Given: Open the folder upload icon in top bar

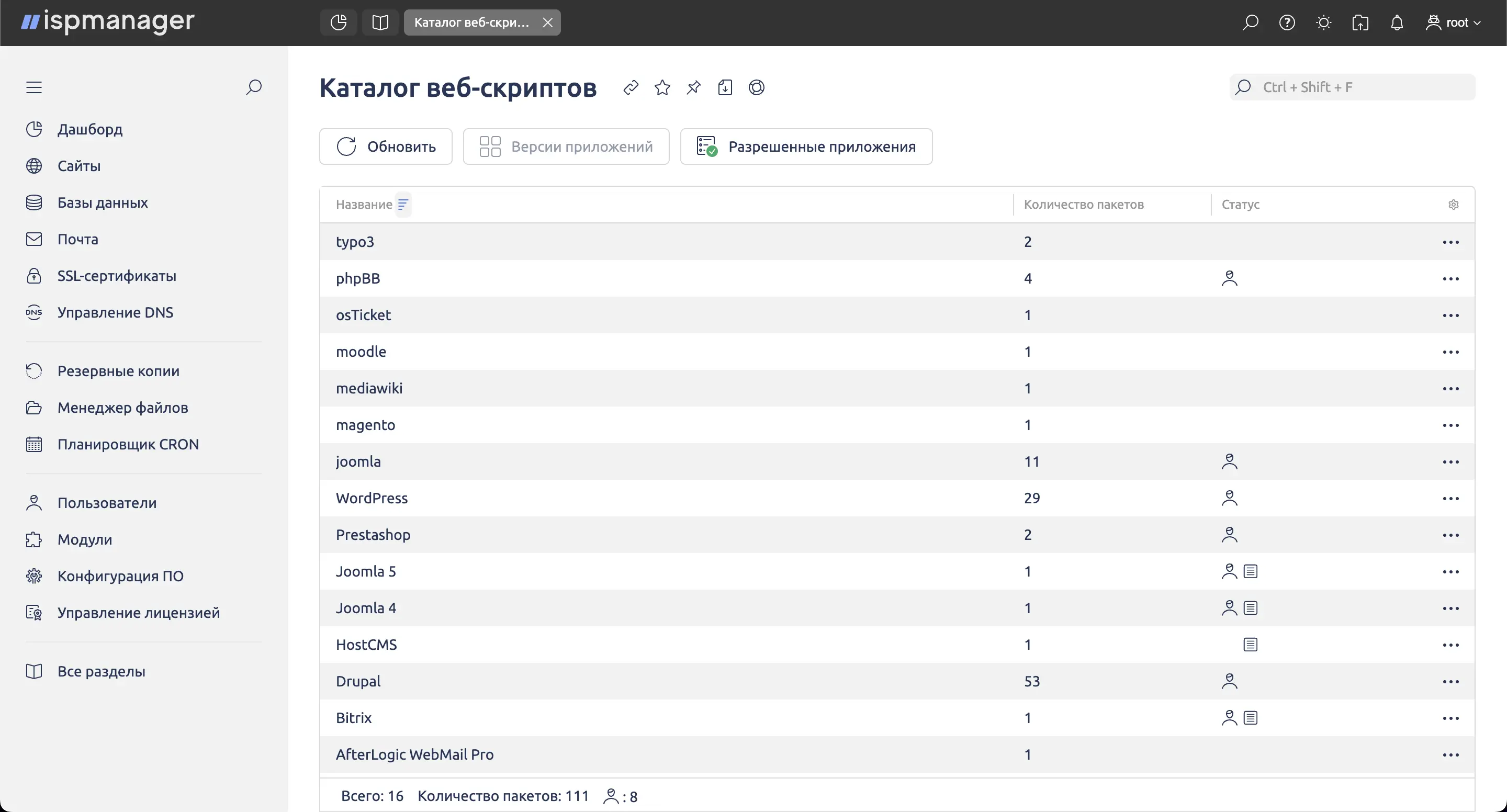Looking at the screenshot, I should (1360, 22).
